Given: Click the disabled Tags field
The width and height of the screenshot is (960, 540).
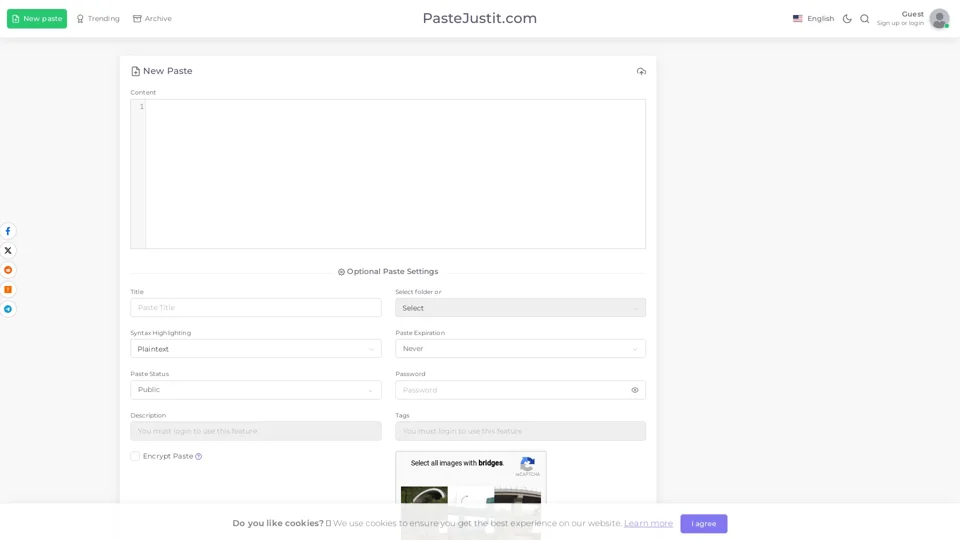Looking at the screenshot, I should pos(520,431).
